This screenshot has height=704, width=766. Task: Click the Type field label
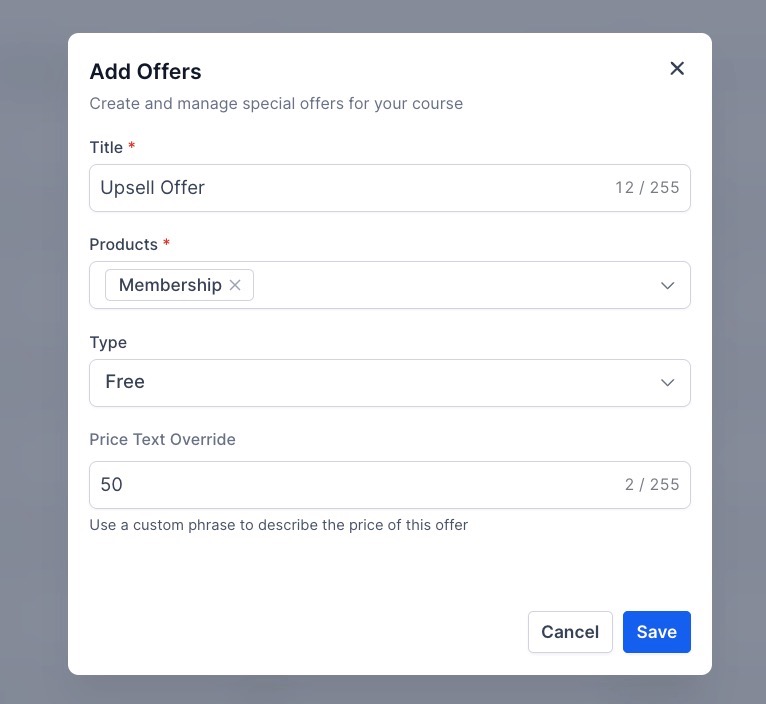(x=108, y=342)
